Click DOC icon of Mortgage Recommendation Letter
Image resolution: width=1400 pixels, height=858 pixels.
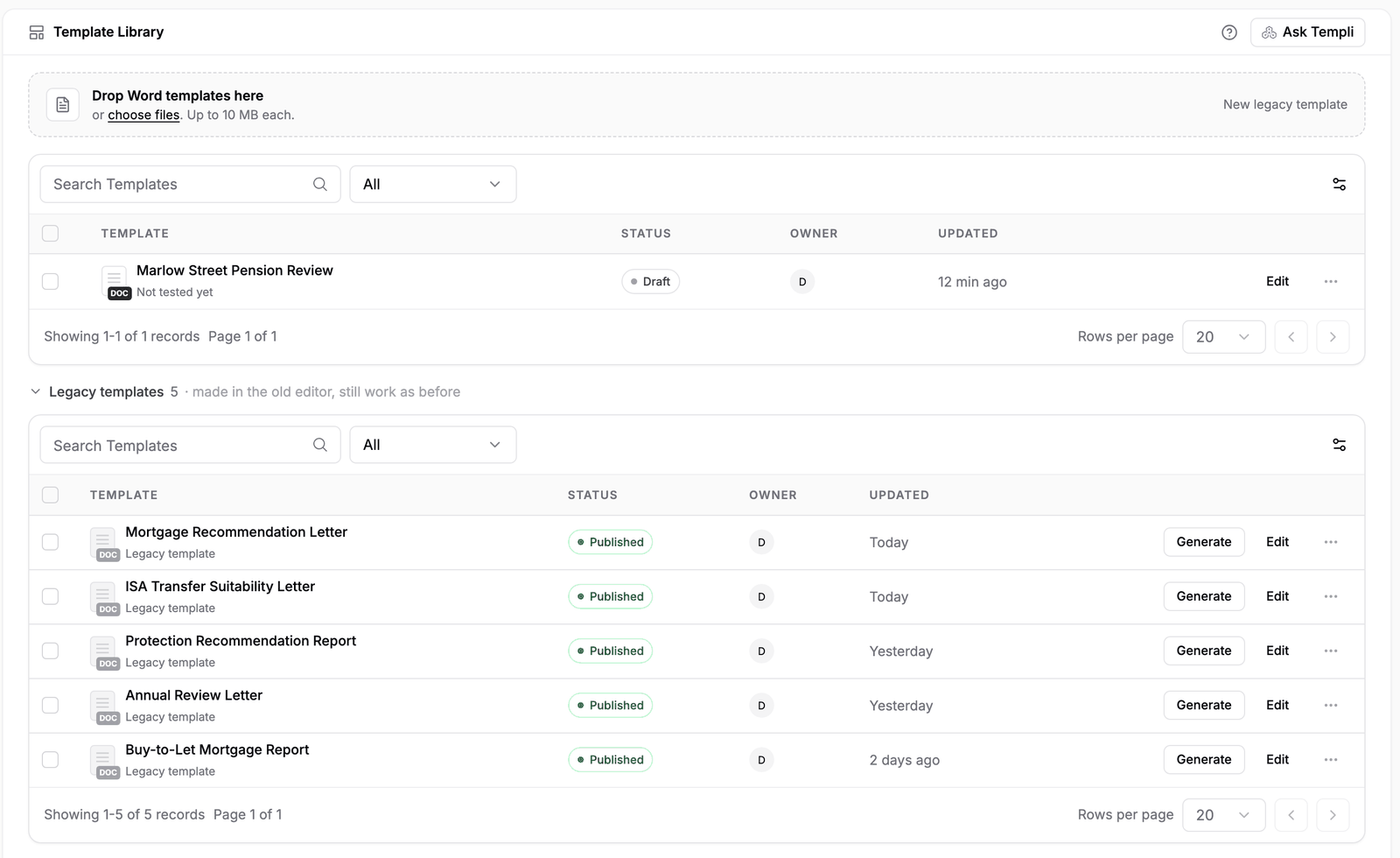[x=104, y=544]
